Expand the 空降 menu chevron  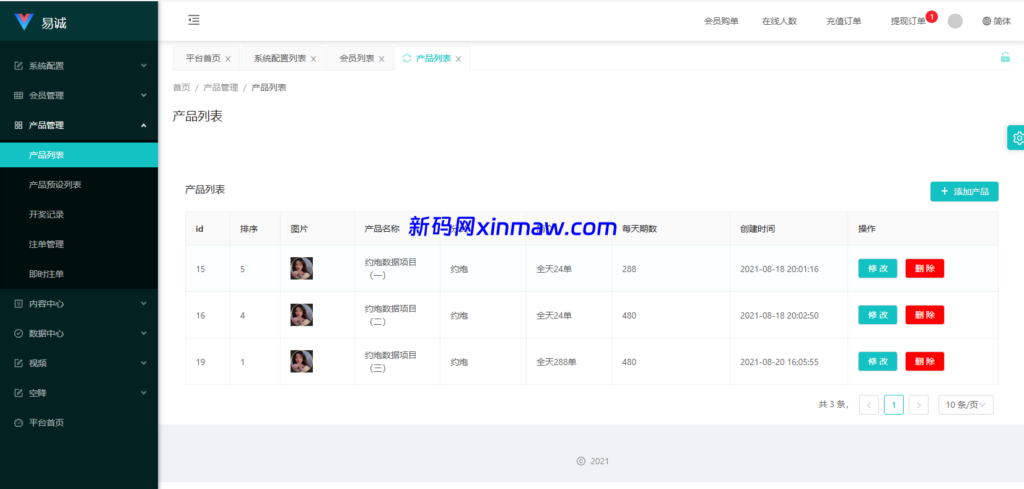[x=144, y=393]
